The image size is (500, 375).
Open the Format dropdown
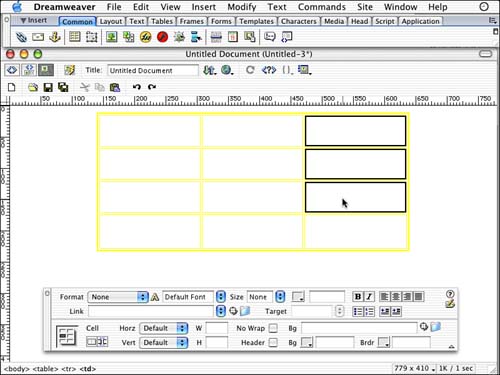click(x=118, y=297)
